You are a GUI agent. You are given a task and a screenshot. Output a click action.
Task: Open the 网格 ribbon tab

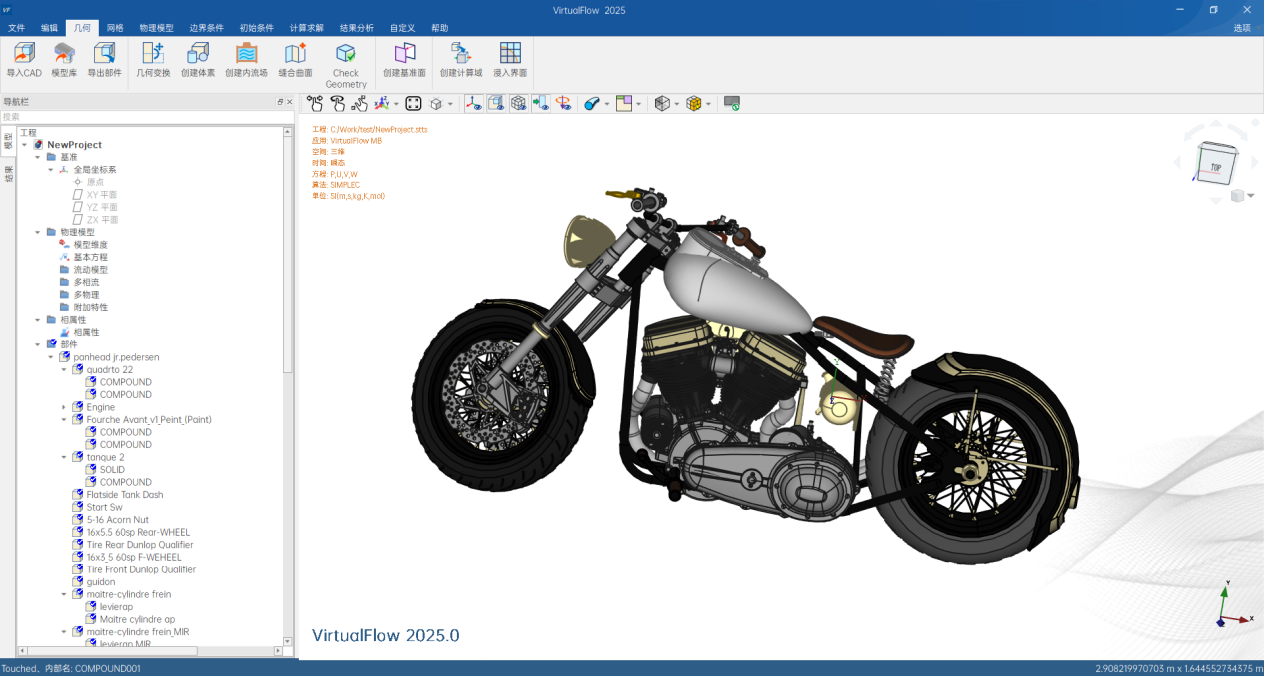pos(115,28)
